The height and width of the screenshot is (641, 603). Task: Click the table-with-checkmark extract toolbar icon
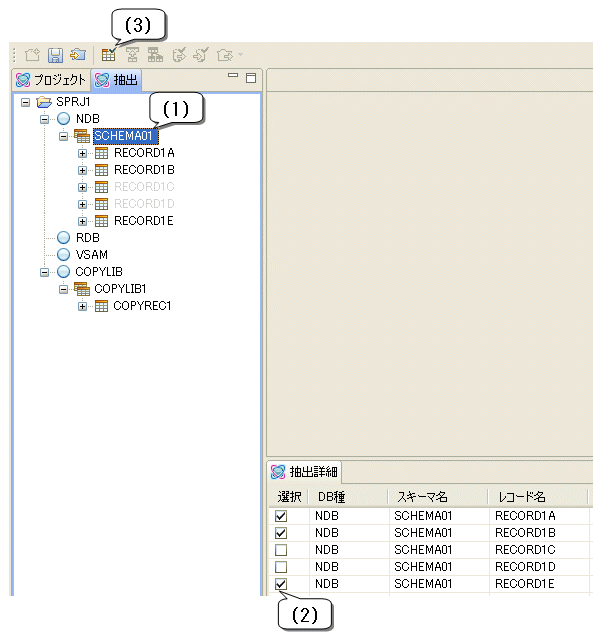point(109,54)
